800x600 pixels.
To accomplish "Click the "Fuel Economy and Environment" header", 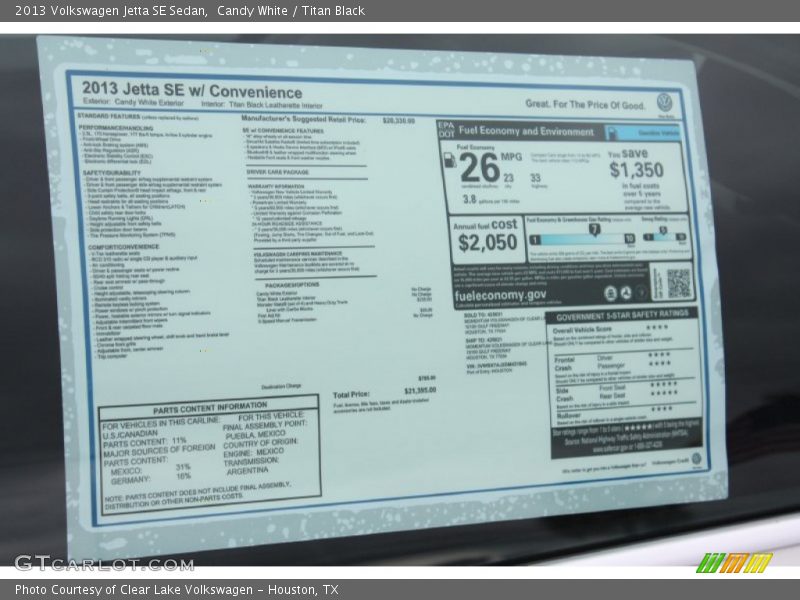I will tap(526, 131).
